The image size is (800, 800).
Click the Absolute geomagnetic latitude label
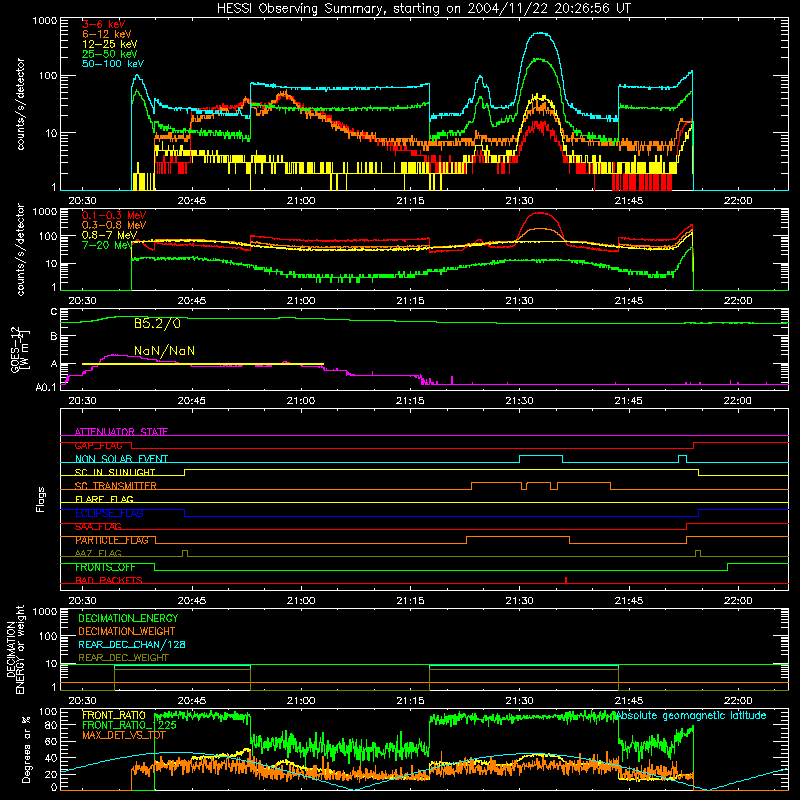[x=691, y=715]
